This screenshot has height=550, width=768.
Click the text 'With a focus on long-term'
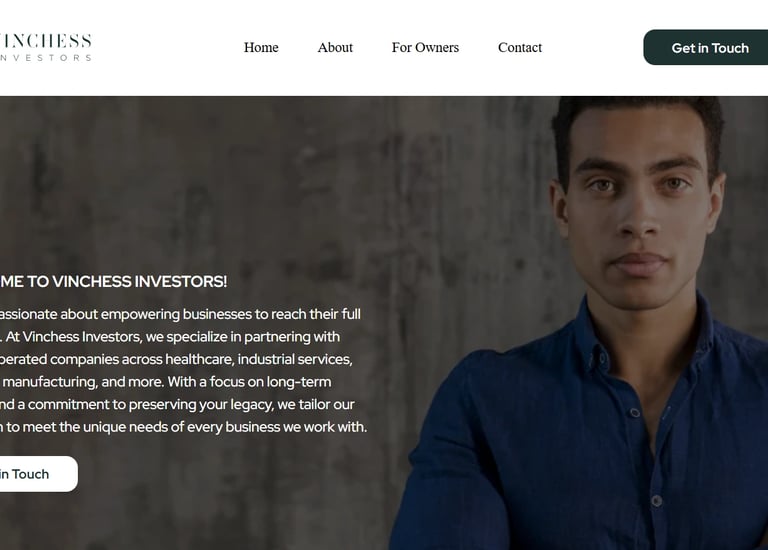249,382
